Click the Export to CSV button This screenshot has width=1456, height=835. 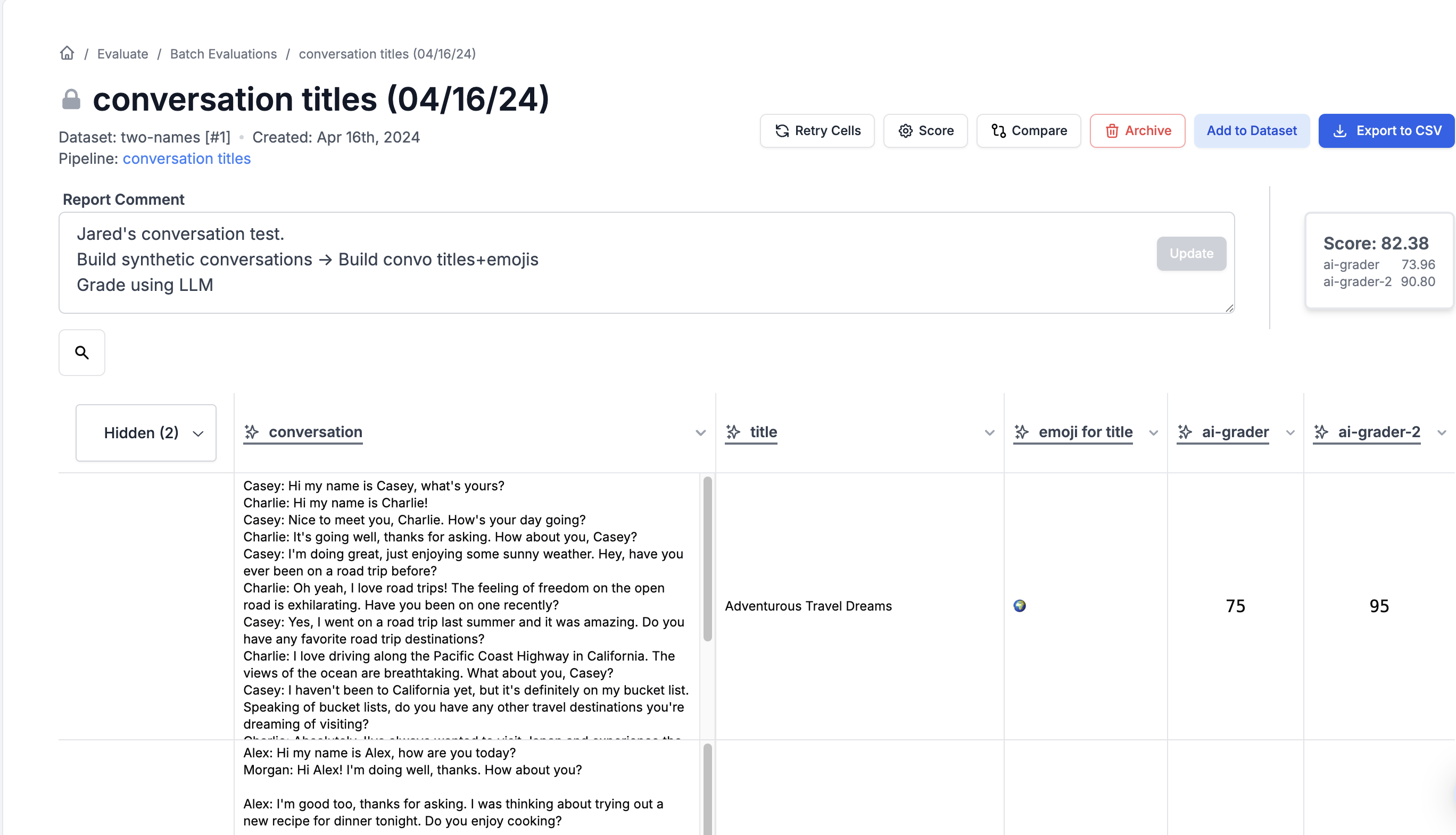[x=1386, y=131]
